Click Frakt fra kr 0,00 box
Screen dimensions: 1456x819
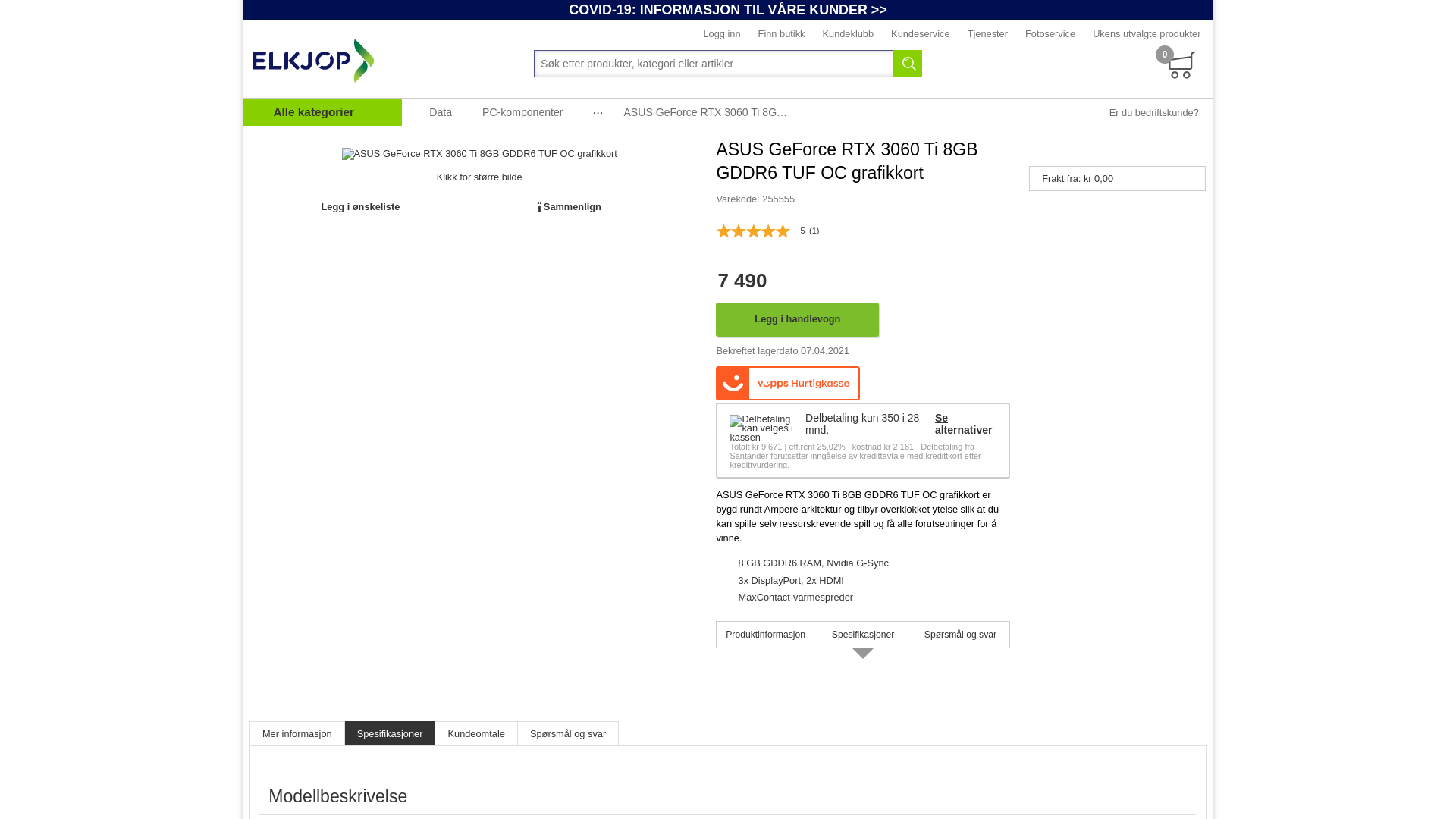(1117, 179)
